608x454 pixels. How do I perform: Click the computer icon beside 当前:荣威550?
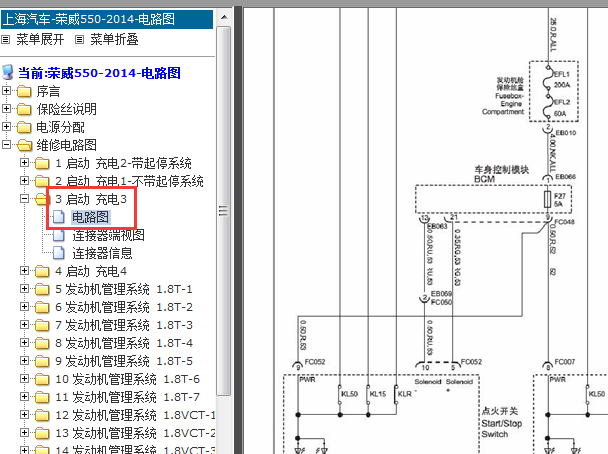(x=8, y=73)
